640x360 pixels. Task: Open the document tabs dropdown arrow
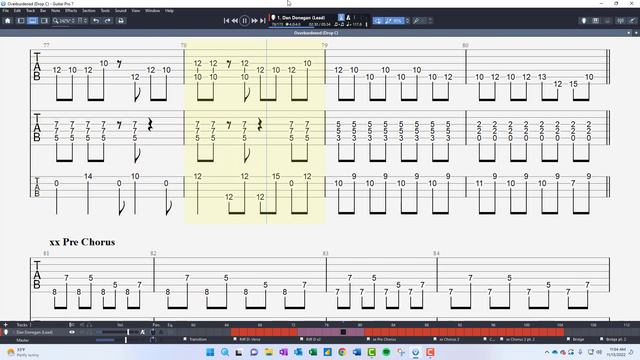tap(636, 33)
